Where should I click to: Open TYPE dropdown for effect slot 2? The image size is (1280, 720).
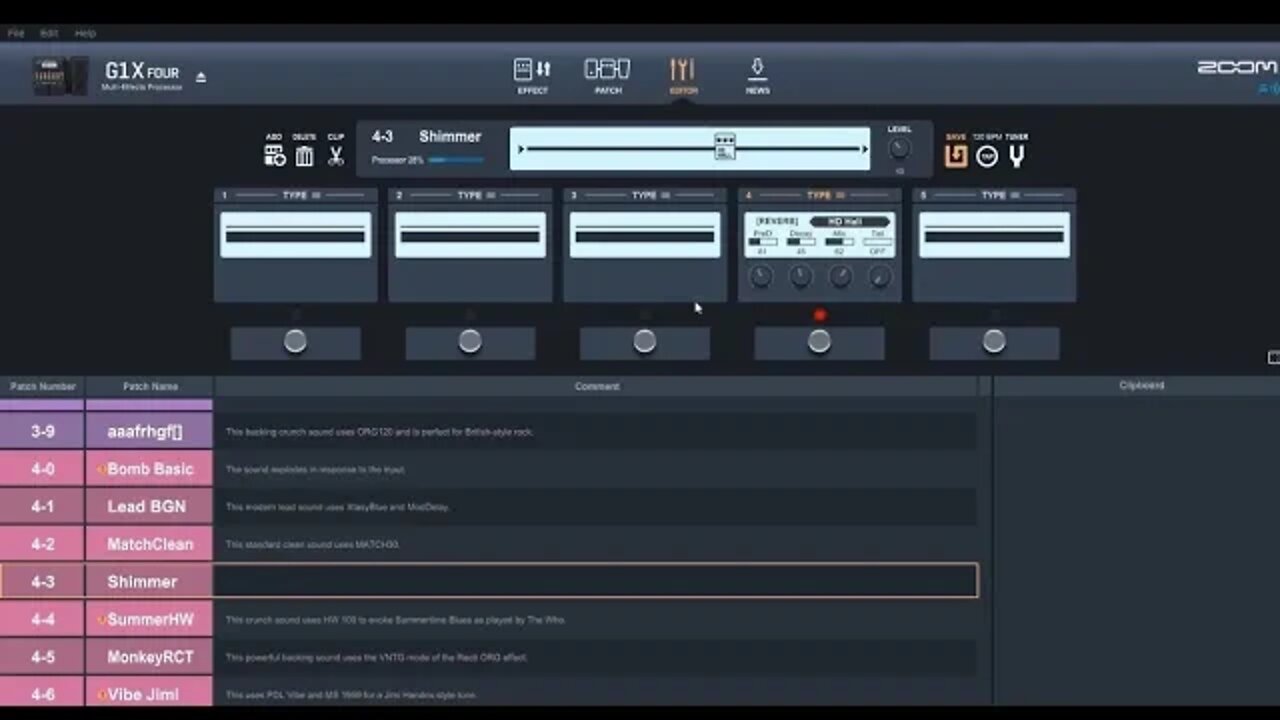pyautogui.click(x=476, y=195)
